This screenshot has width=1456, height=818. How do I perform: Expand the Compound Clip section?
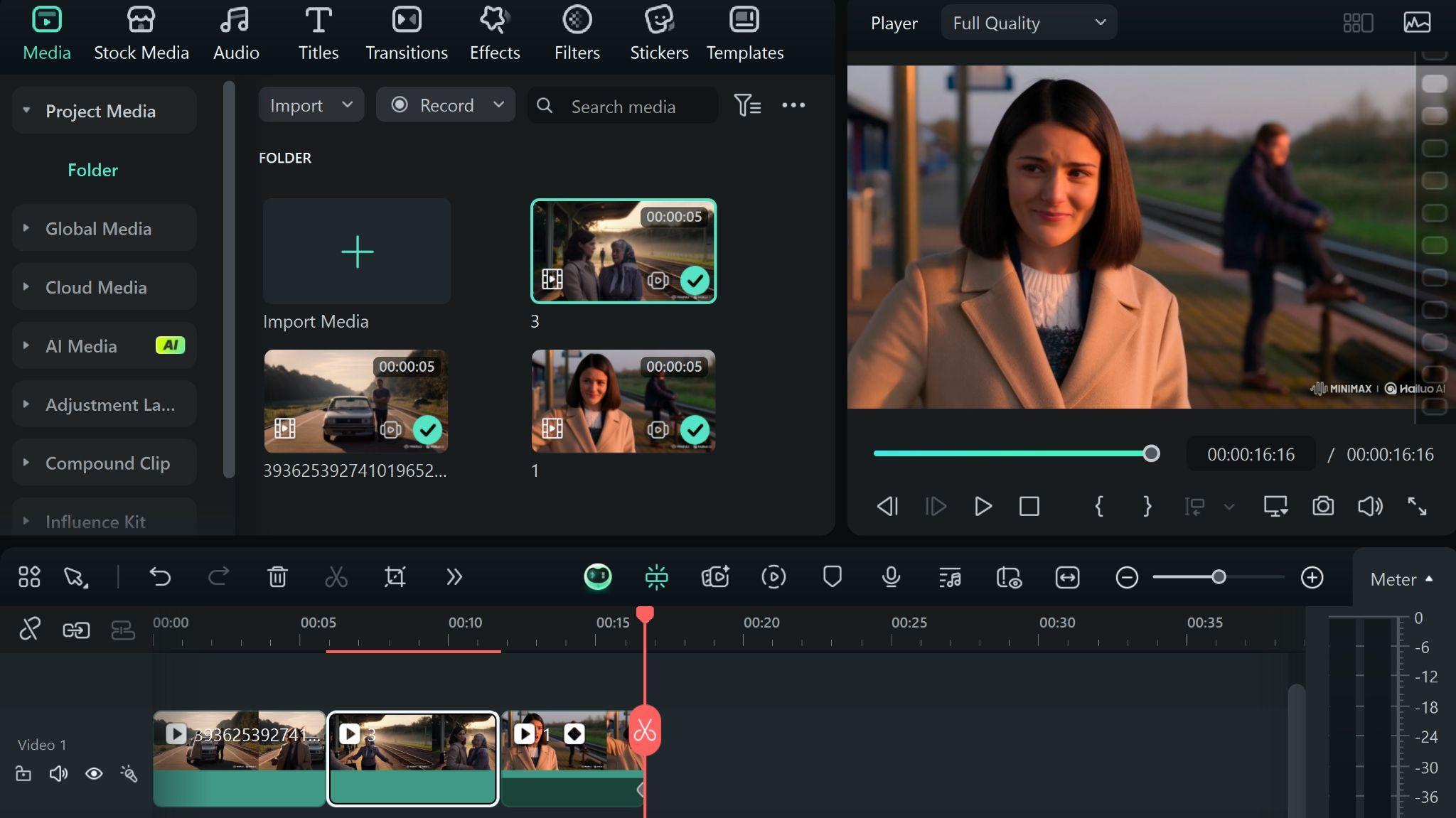(x=26, y=463)
